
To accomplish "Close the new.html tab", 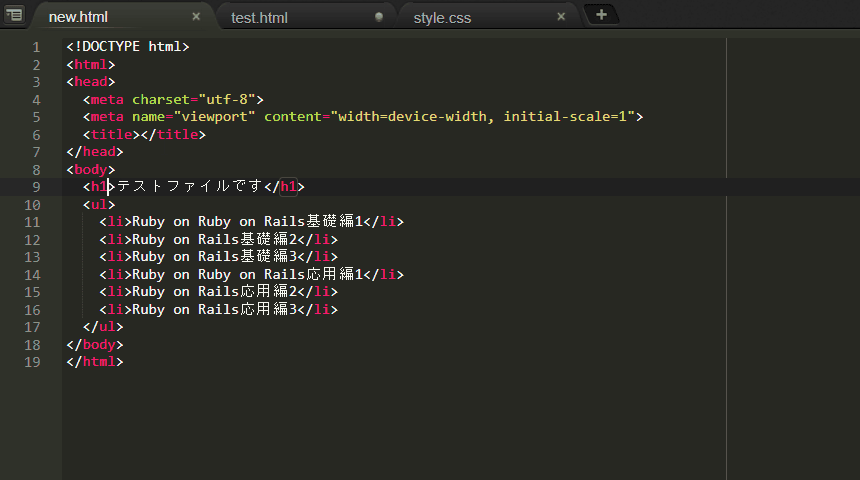I will coord(196,17).
